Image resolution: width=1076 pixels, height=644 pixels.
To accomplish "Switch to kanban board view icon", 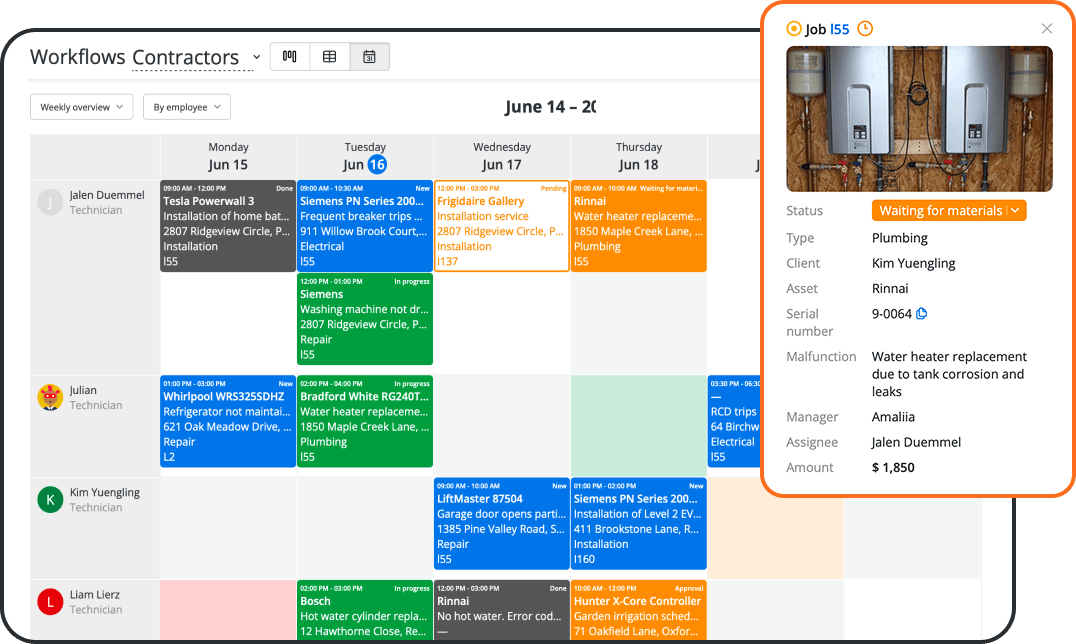I will coord(290,56).
